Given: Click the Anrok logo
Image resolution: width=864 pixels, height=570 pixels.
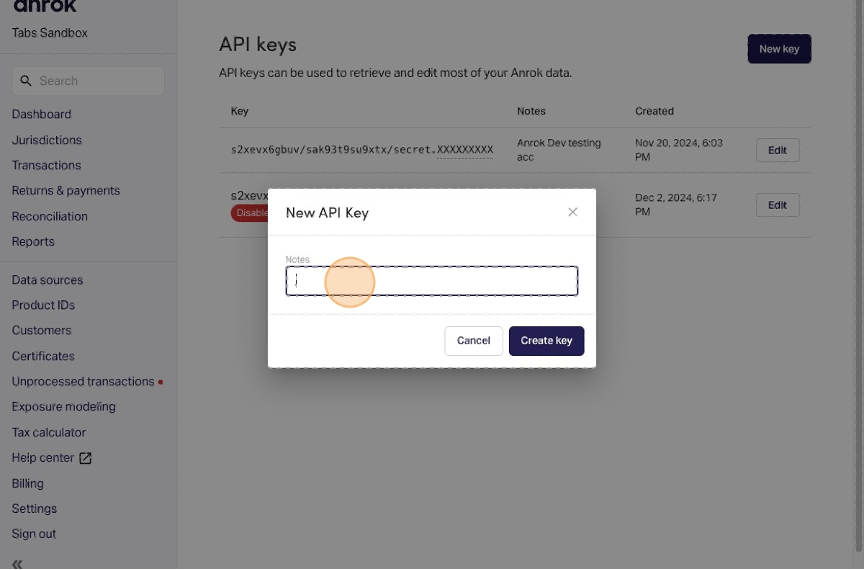Looking at the screenshot, I should coord(45,7).
